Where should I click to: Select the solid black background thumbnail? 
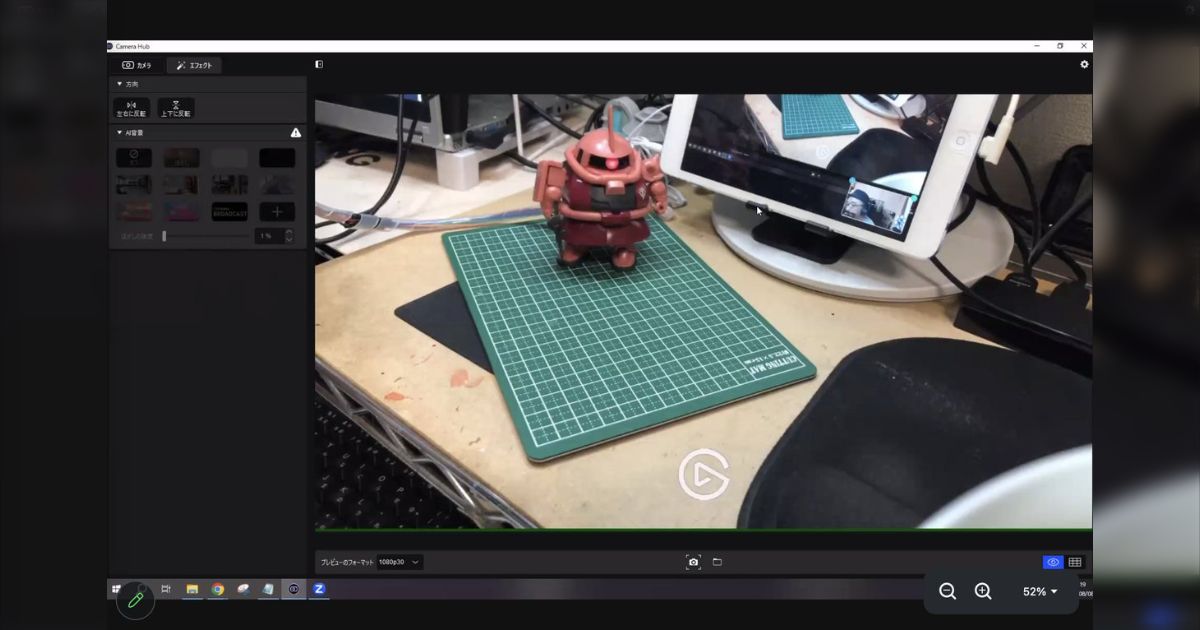tap(277, 158)
